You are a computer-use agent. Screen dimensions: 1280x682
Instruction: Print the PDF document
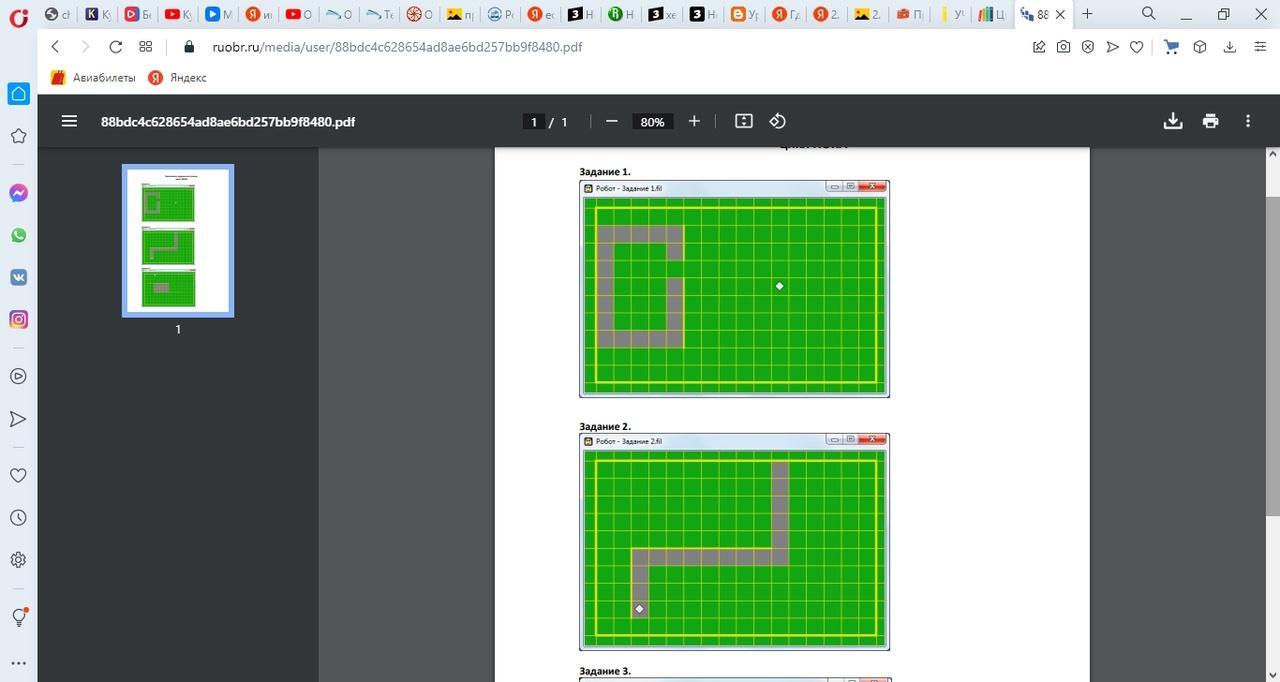pos(1210,121)
